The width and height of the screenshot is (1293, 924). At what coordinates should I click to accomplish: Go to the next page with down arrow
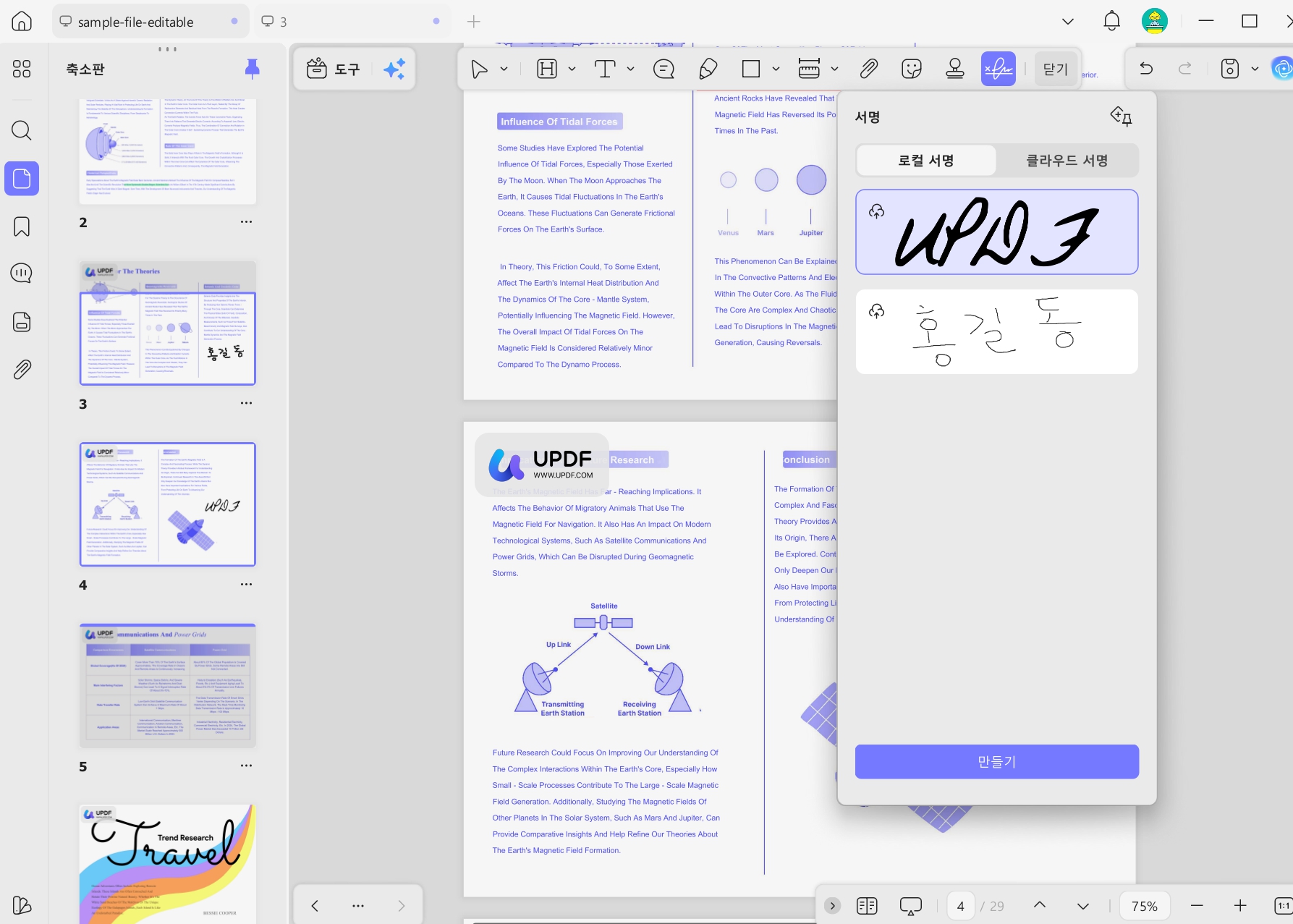[1083, 906]
